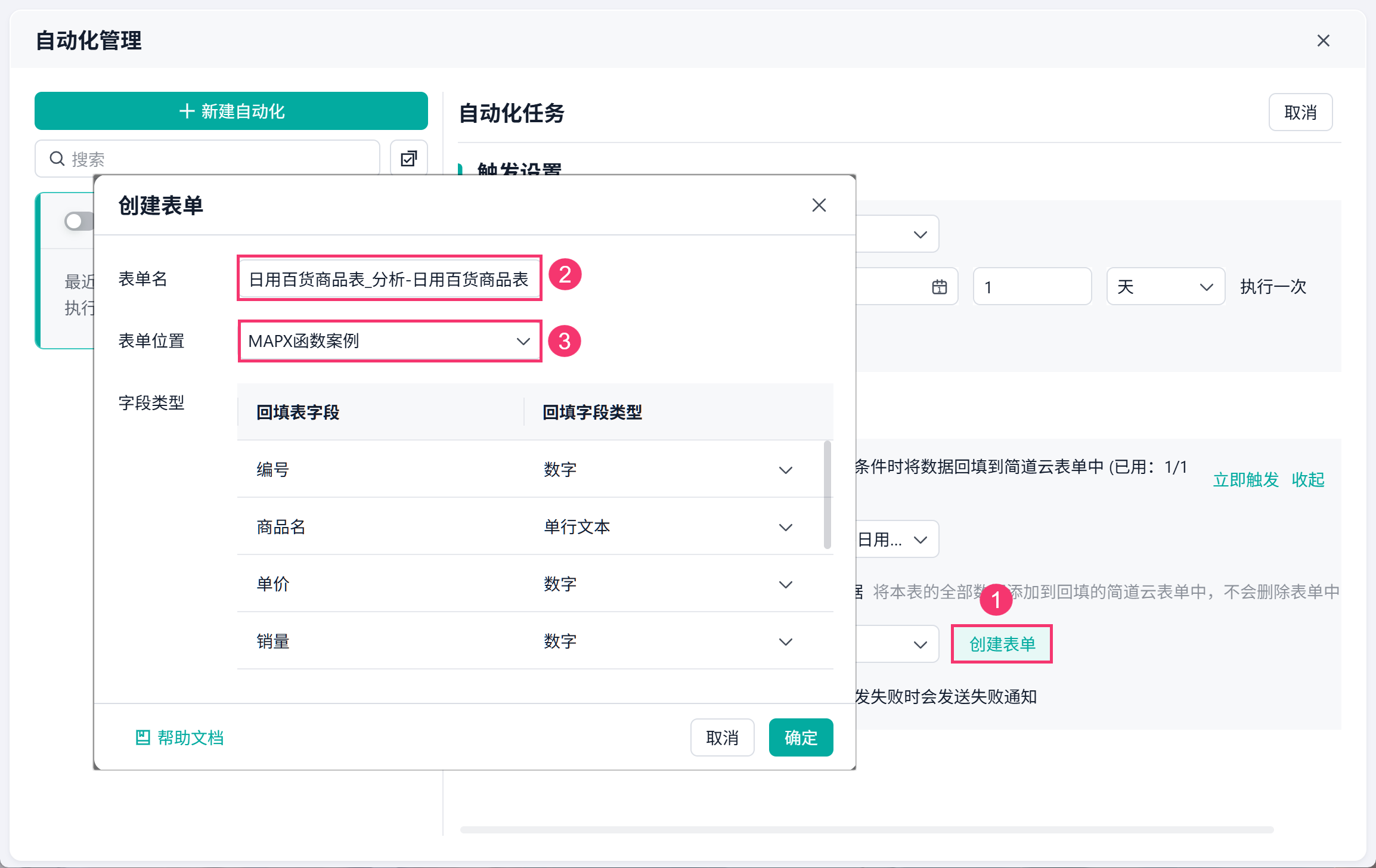The image size is (1376, 868).
Task: Click the 回填表字段 column header
Action: click(x=297, y=412)
